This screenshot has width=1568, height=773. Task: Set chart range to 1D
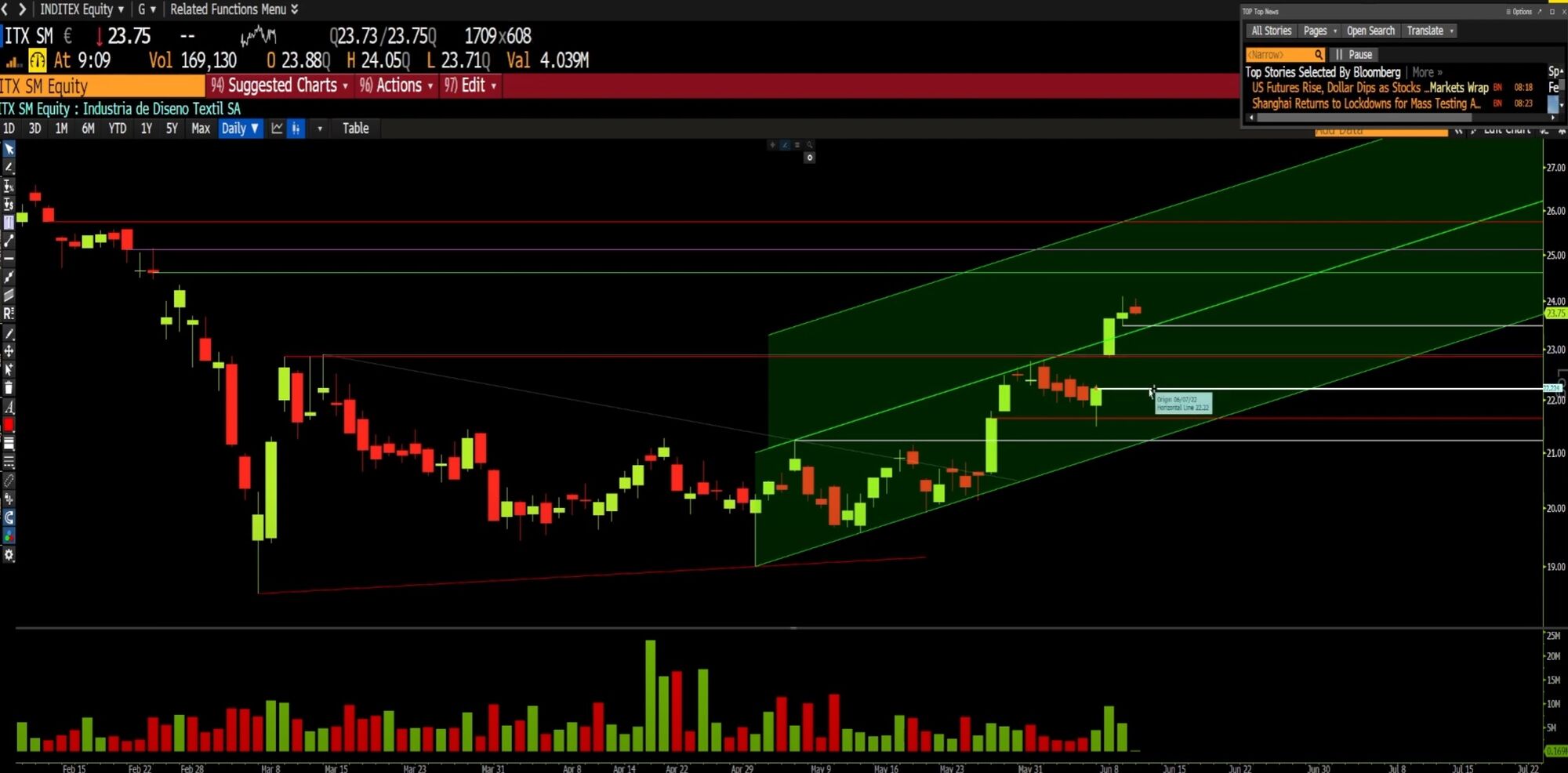click(9, 129)
